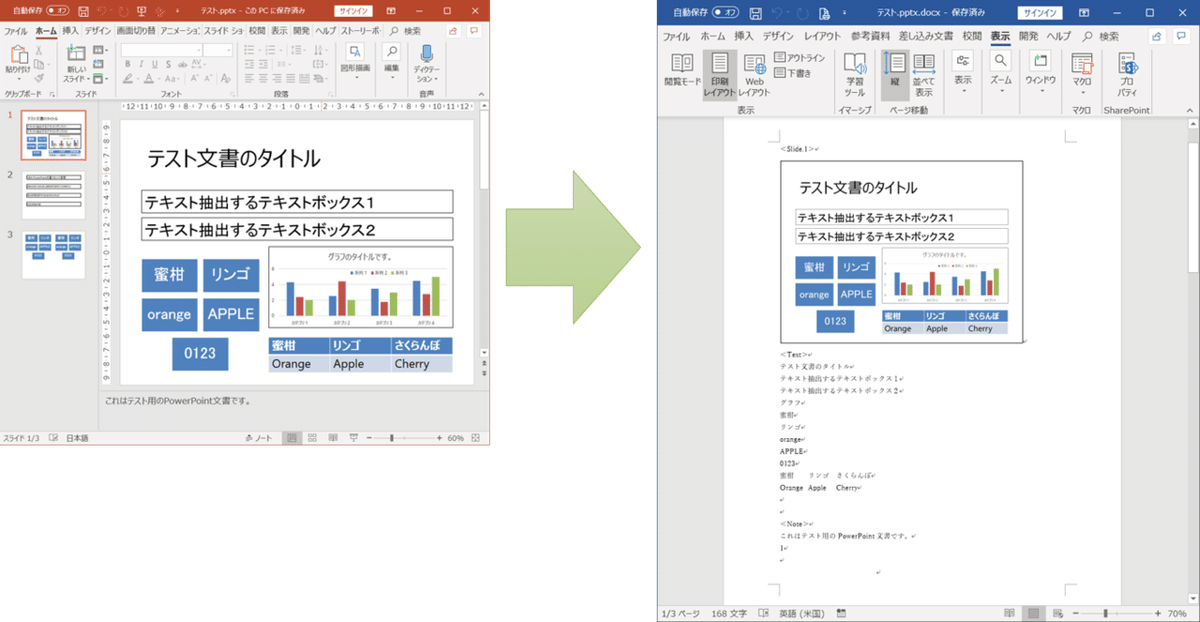Open slide layout dropdown in PowerPoint Slides group
The width and height of the screenshot is (1200, 622).
[99, 48]
